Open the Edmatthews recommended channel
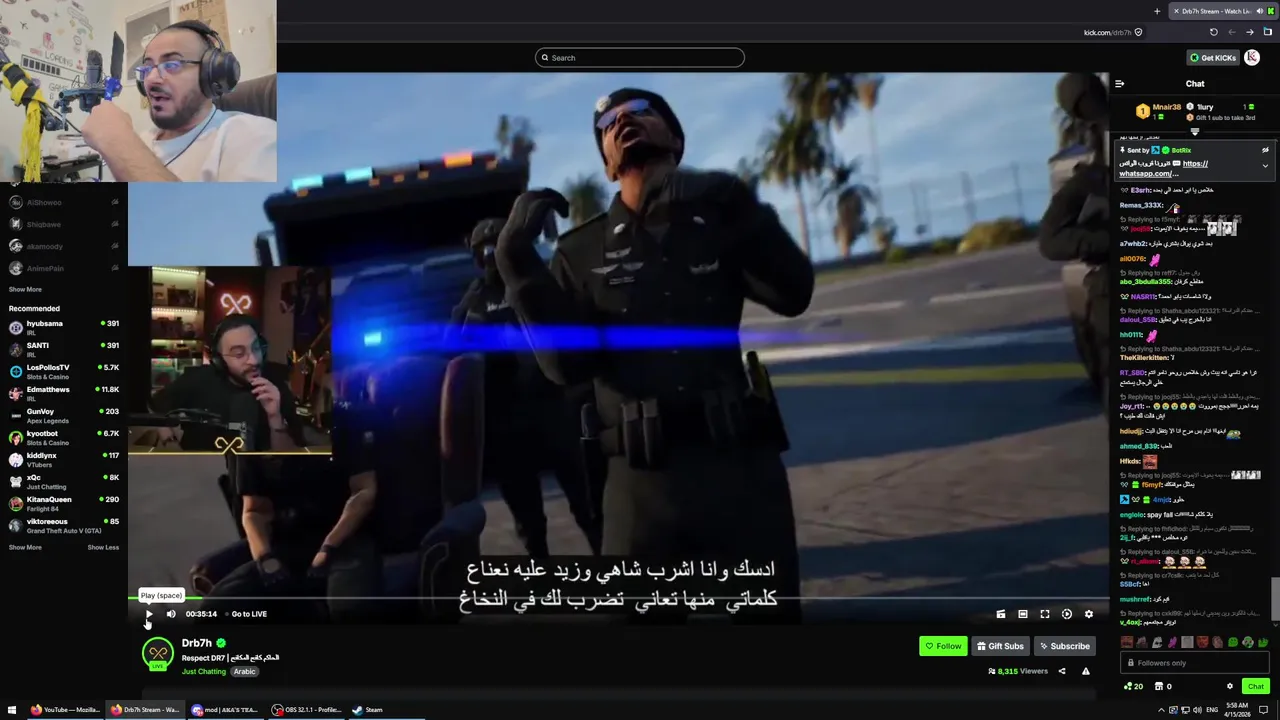The image size is (1280, 720). tap(64, 393)
